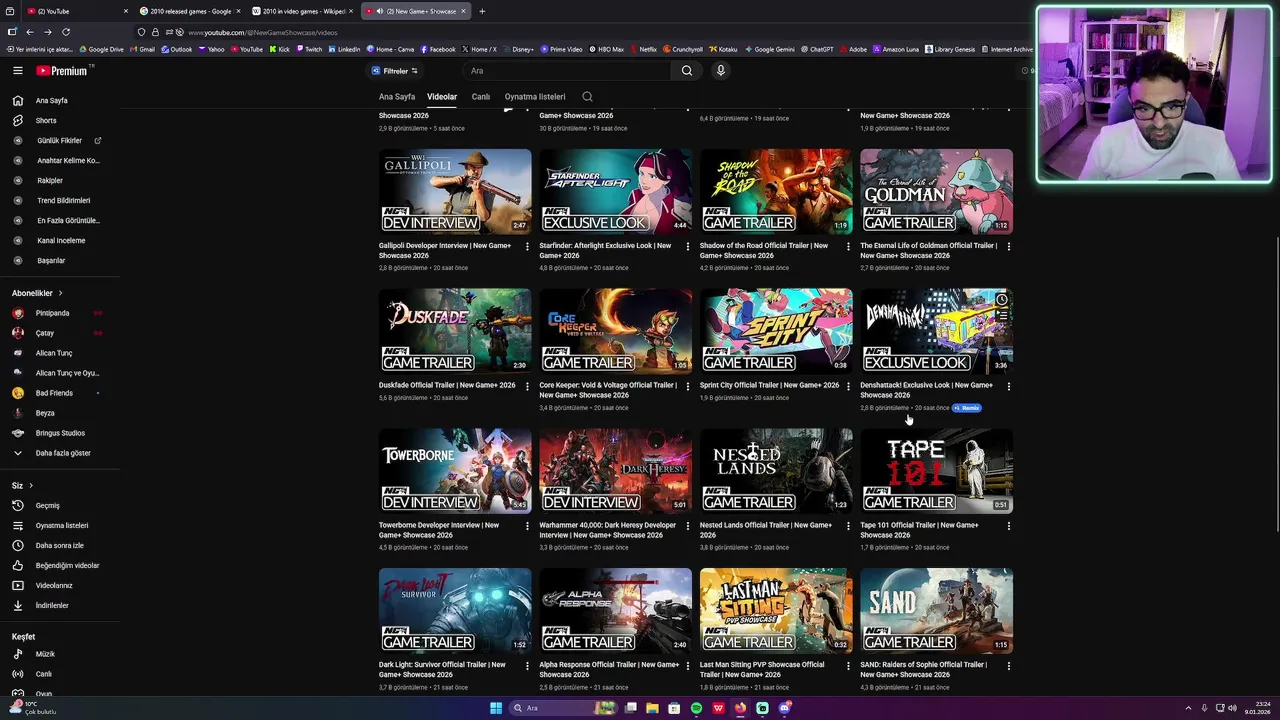Click the Remix badge under Denshattack video

coord(967,408)
